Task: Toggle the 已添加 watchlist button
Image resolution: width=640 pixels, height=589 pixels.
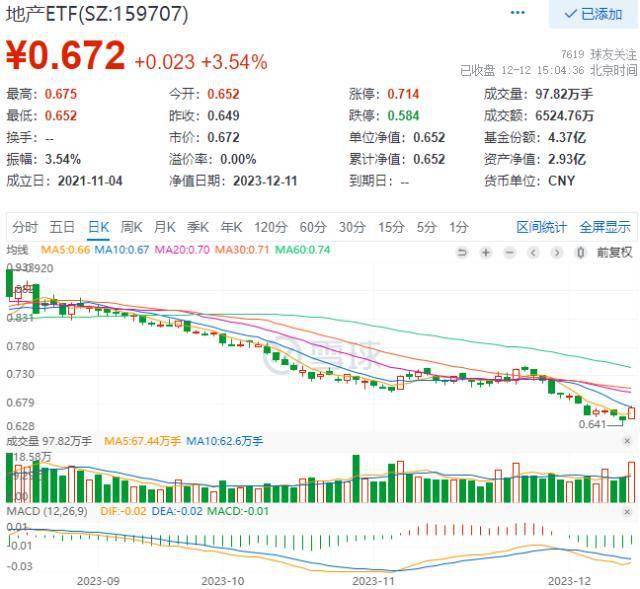Action: 593,14
